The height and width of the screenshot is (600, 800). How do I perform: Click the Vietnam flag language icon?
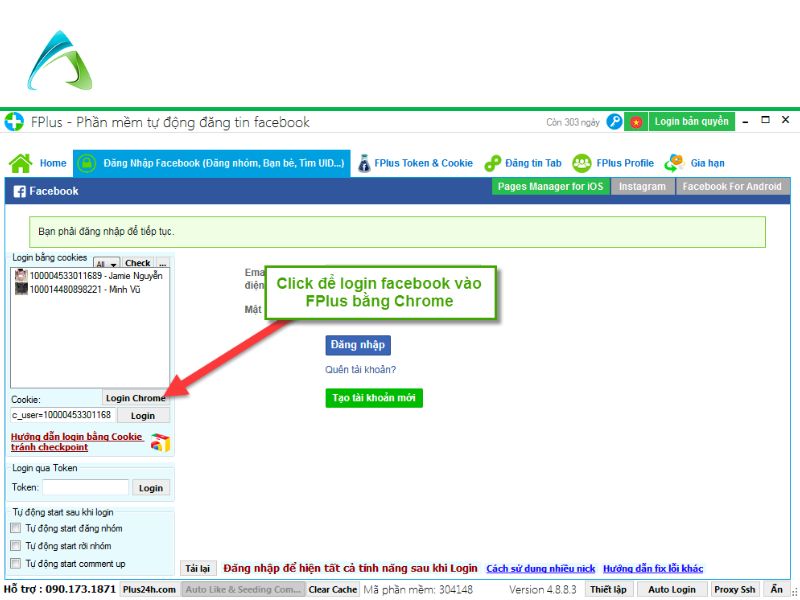[636, 122]
